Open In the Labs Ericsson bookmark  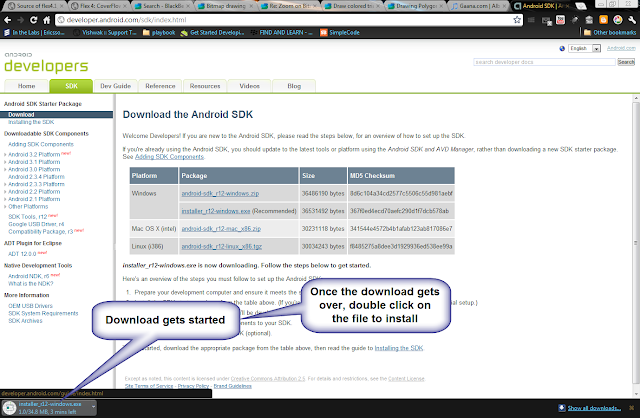(x=34, y=32)
